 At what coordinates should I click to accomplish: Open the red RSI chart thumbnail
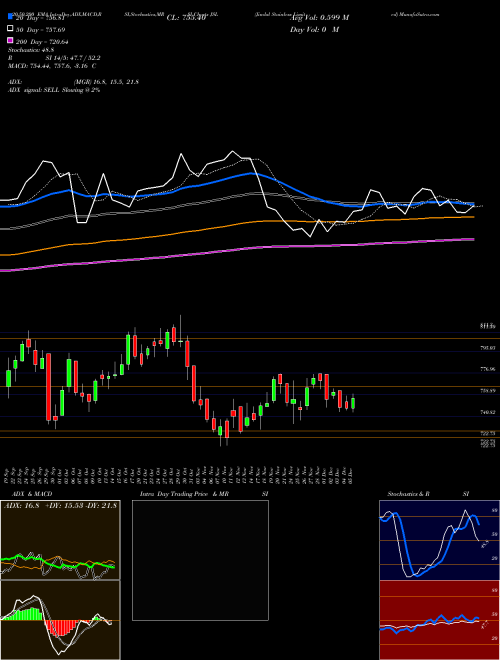point(439,620)
